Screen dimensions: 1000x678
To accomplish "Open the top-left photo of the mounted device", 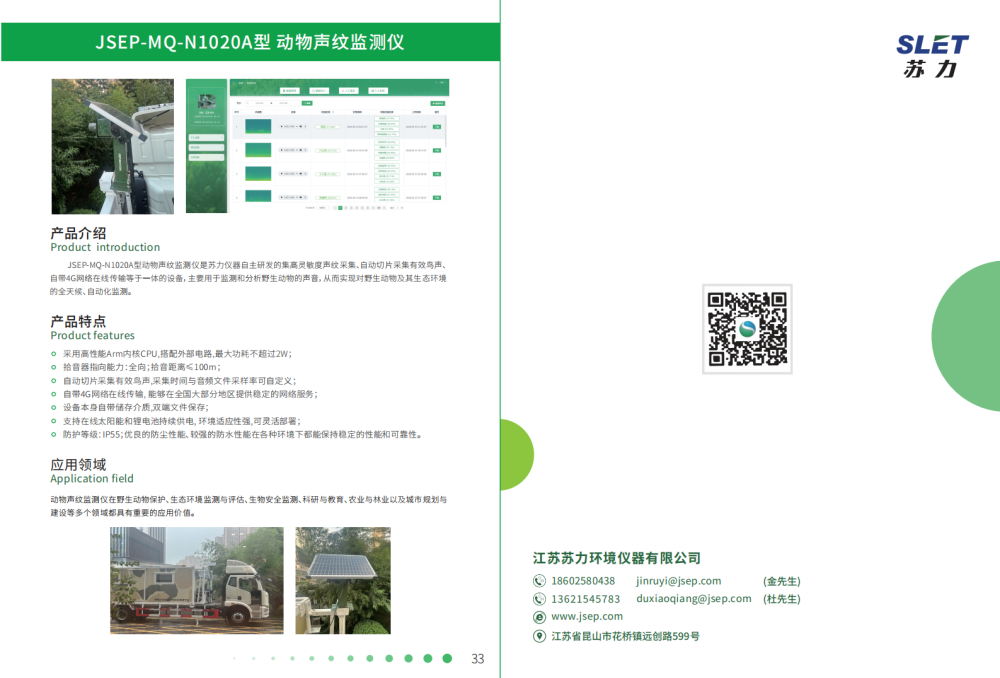I will click(x=112, y=147).
